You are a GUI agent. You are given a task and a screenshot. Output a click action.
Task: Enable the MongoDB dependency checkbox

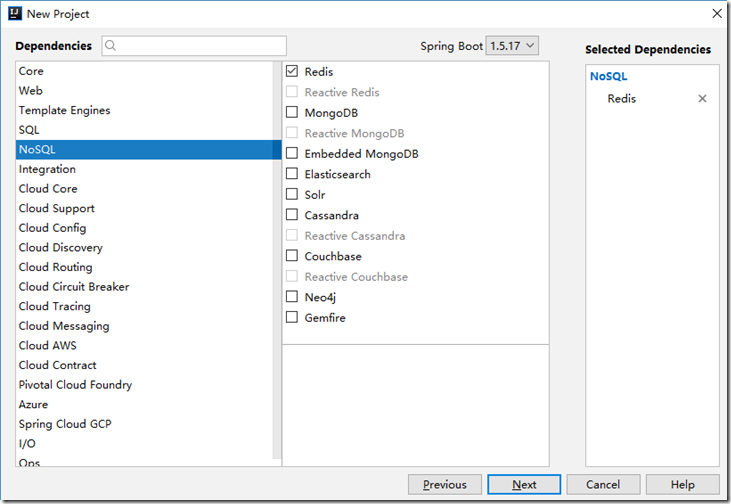[x=292, y=112]
